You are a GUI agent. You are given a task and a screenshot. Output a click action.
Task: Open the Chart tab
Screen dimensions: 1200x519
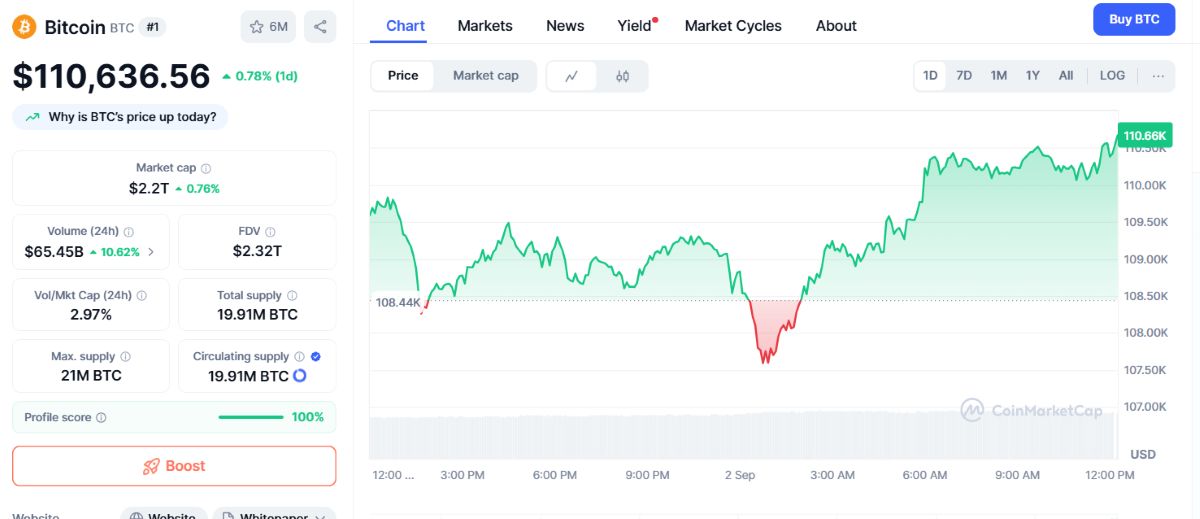(x=405, y=26)
